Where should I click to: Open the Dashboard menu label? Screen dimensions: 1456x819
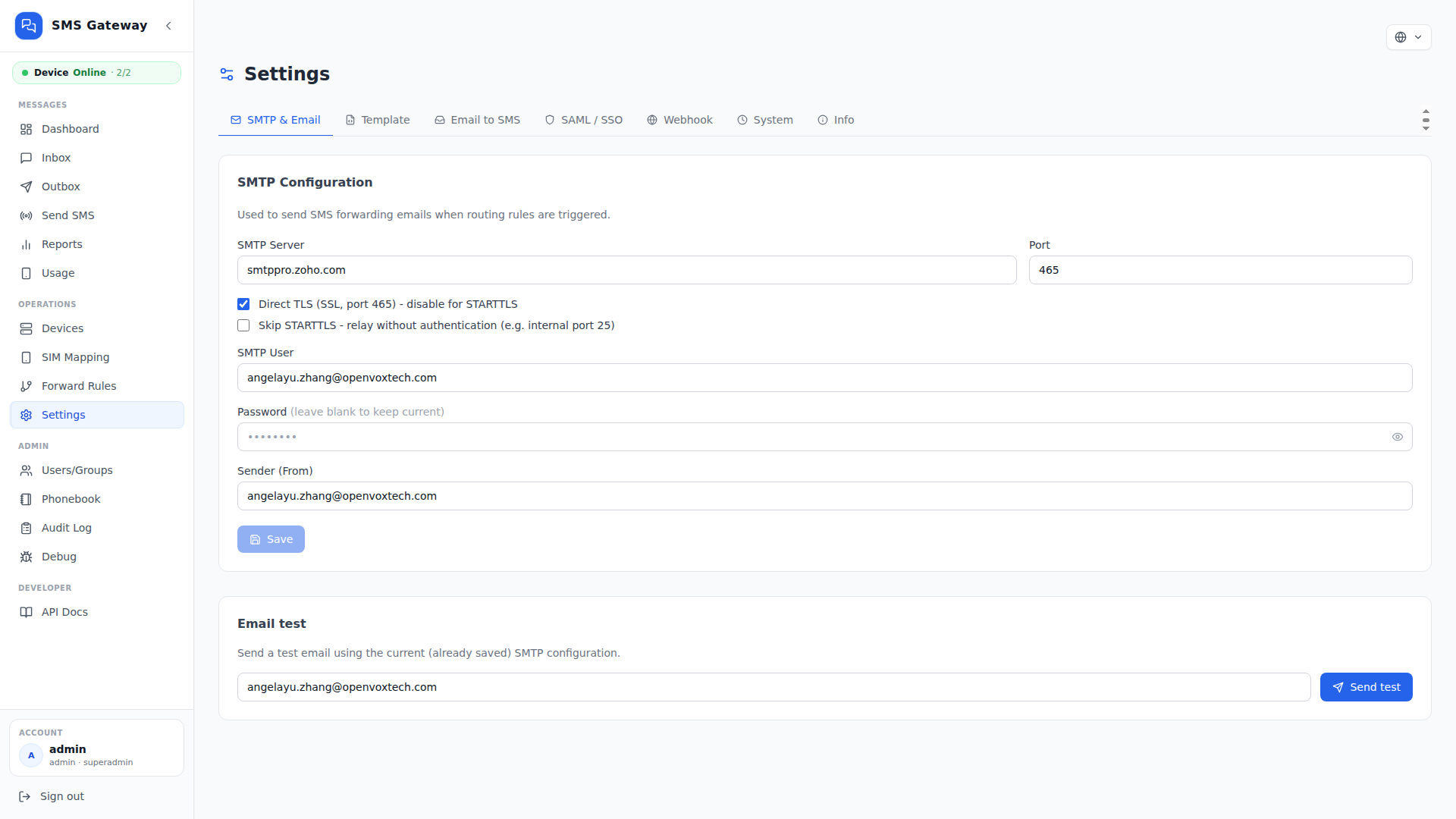click(x=71, y=129)
